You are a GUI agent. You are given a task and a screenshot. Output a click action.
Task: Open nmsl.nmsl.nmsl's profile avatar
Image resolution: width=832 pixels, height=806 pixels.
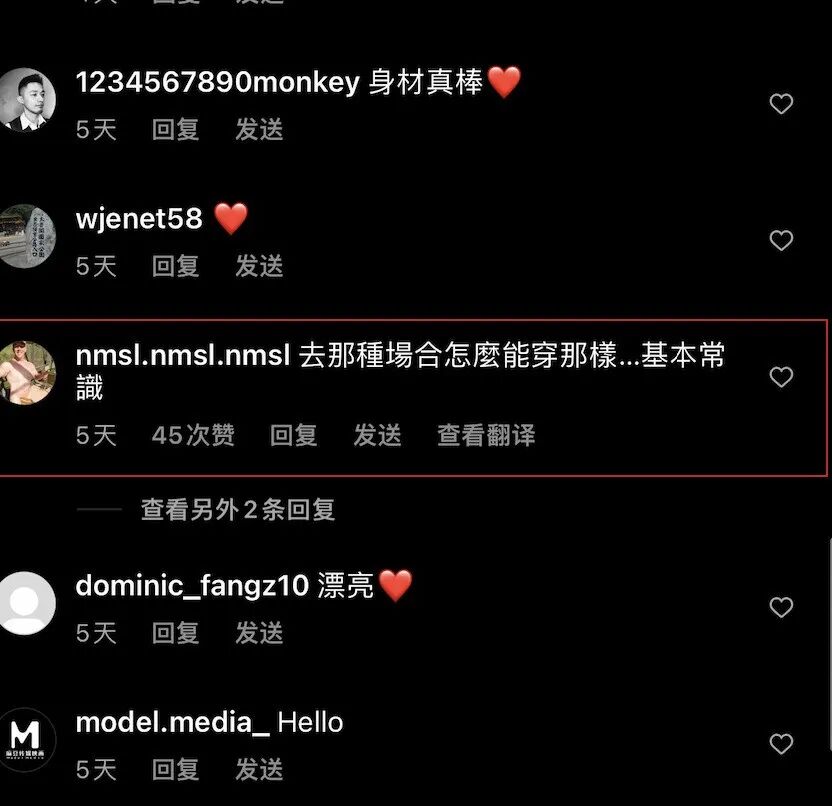pyautogui.click(x=25, y=372)
